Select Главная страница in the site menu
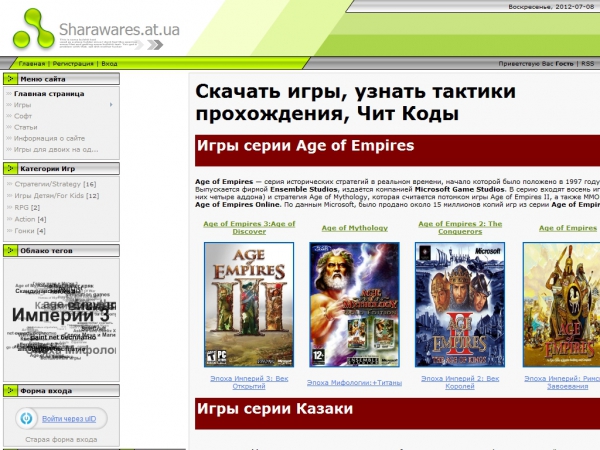The height and width of the screenshot is (450, 600). [49, 93]
